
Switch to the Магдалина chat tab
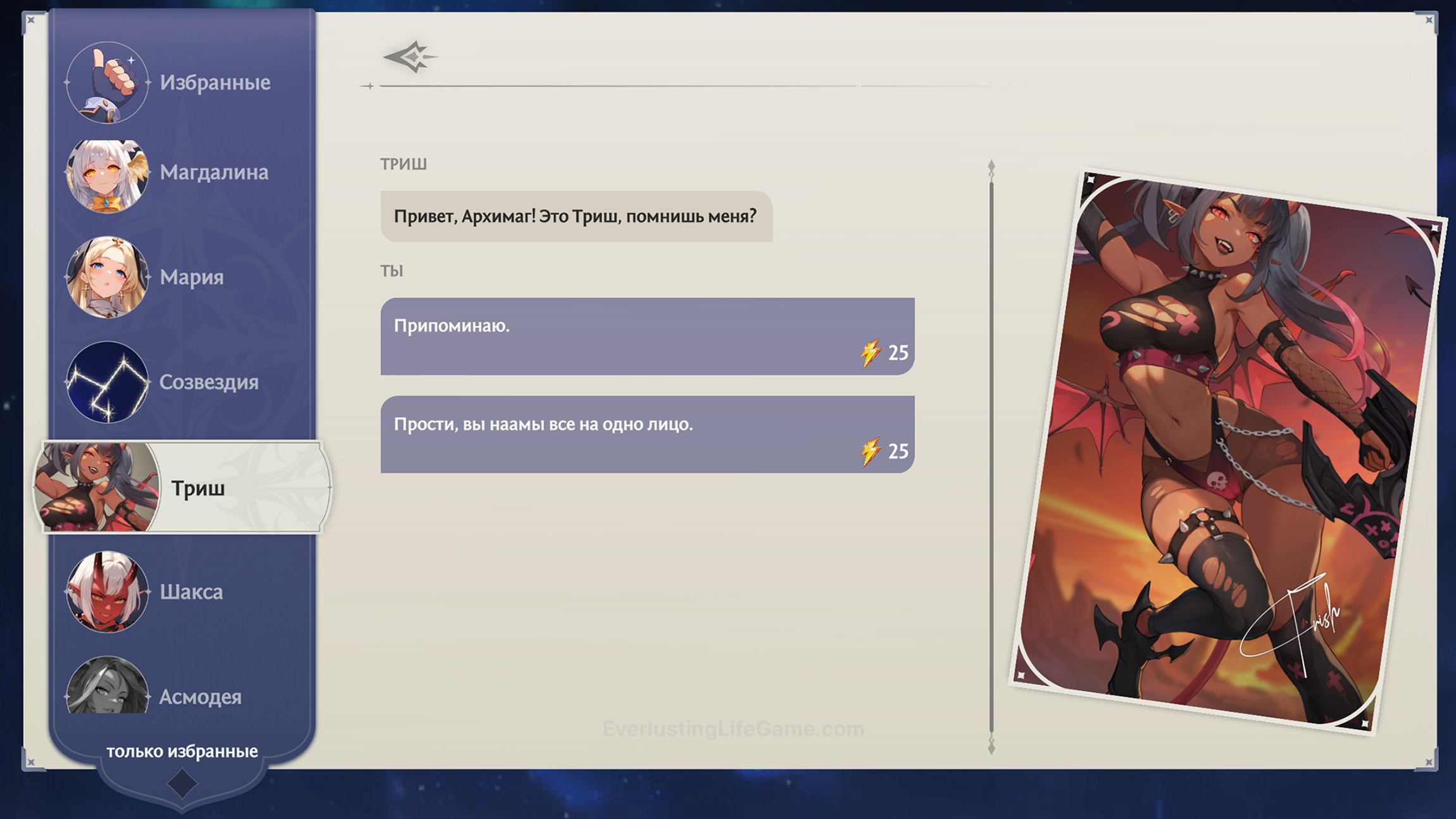tap(214, 172)
